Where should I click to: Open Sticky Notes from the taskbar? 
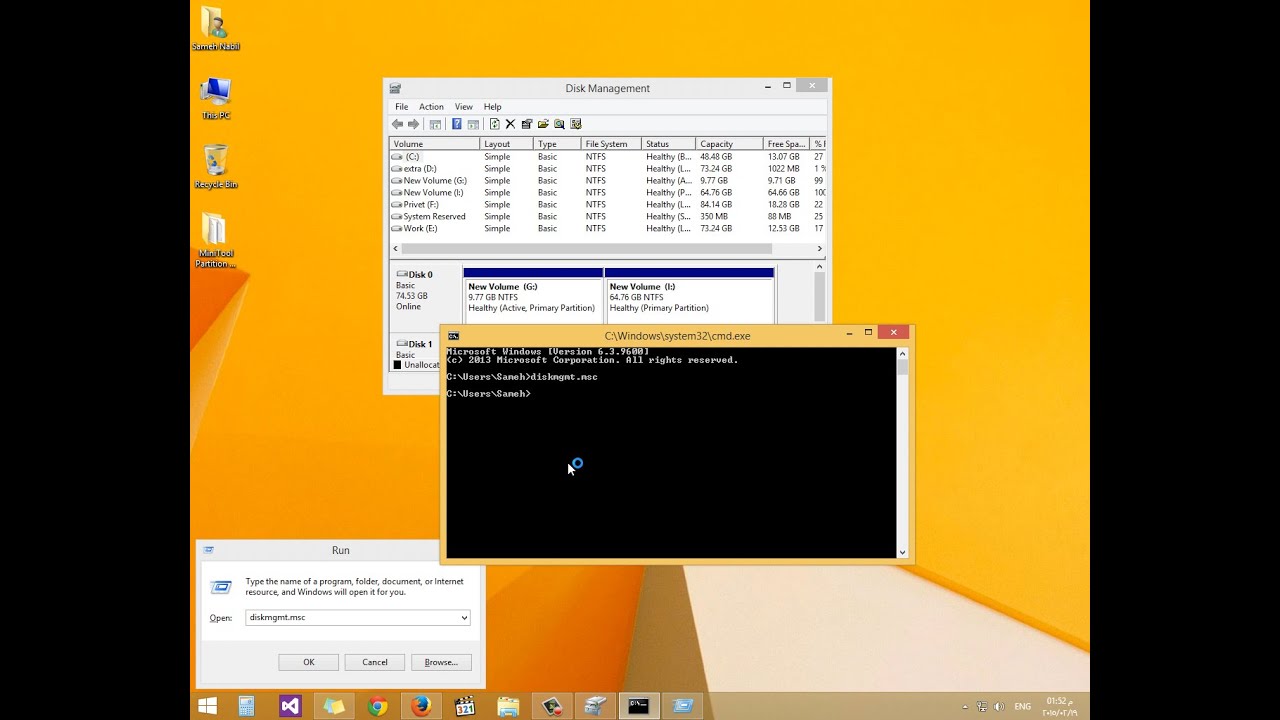click(334, 706)
